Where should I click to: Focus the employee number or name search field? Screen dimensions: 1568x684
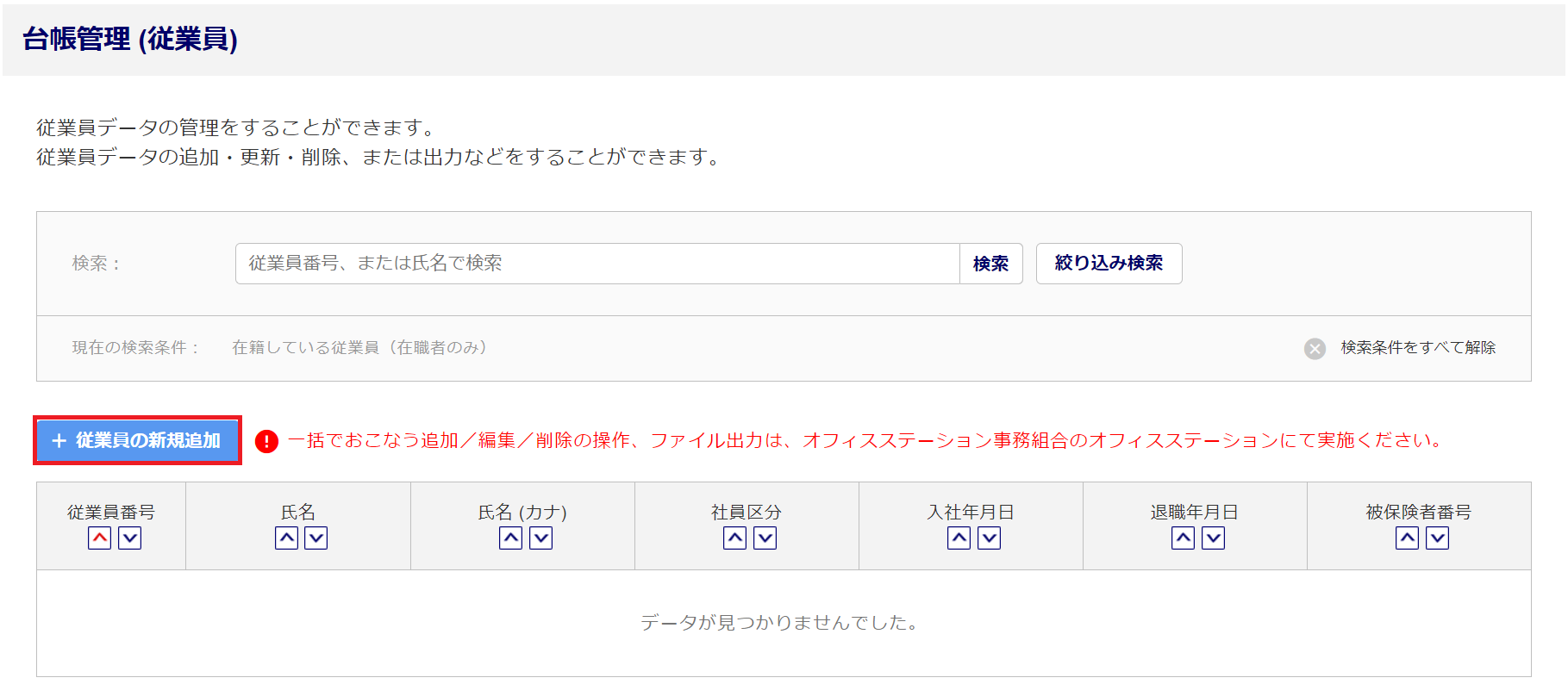597,264
